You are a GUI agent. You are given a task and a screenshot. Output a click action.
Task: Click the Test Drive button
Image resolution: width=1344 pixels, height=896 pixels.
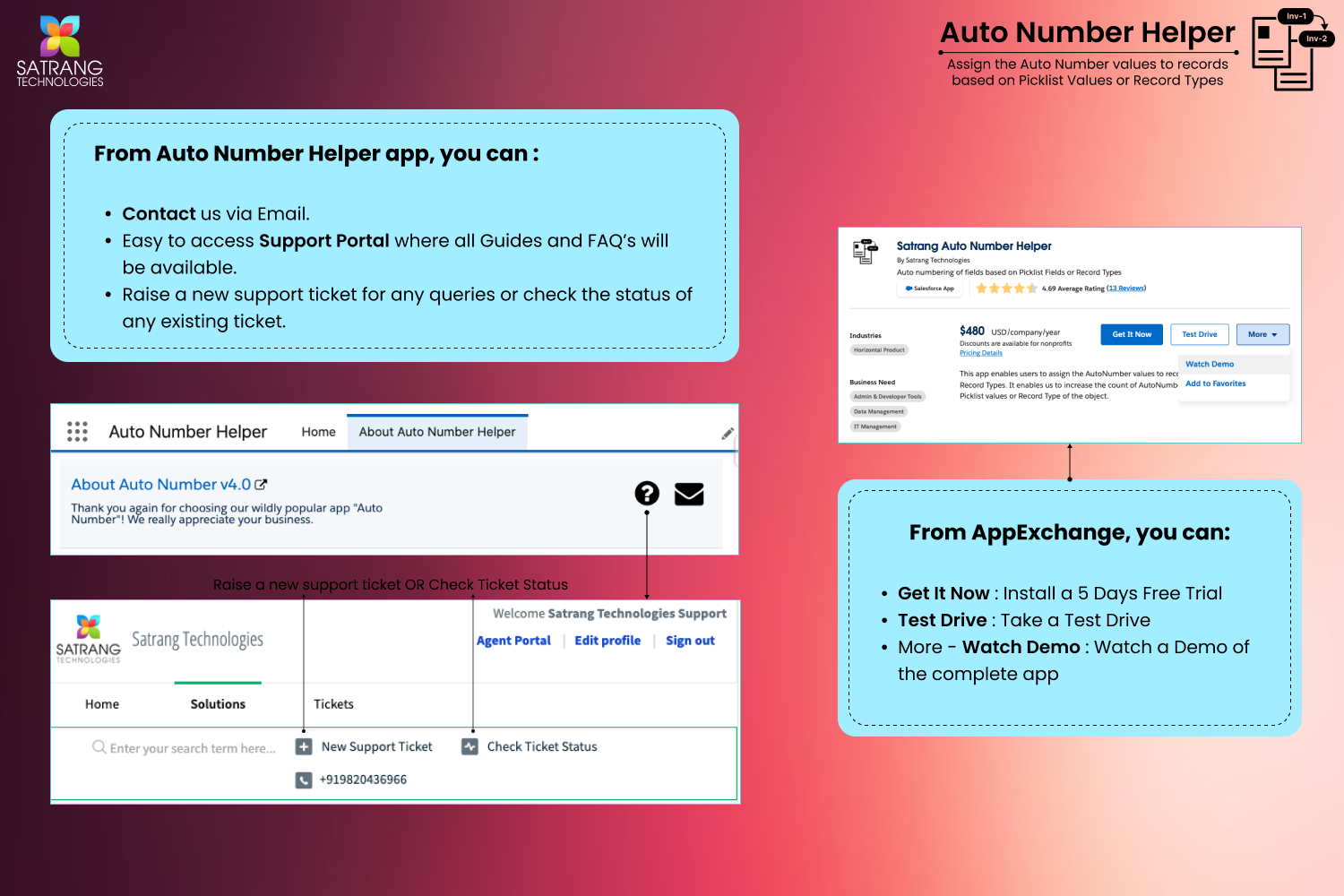tap(1199, 334)
